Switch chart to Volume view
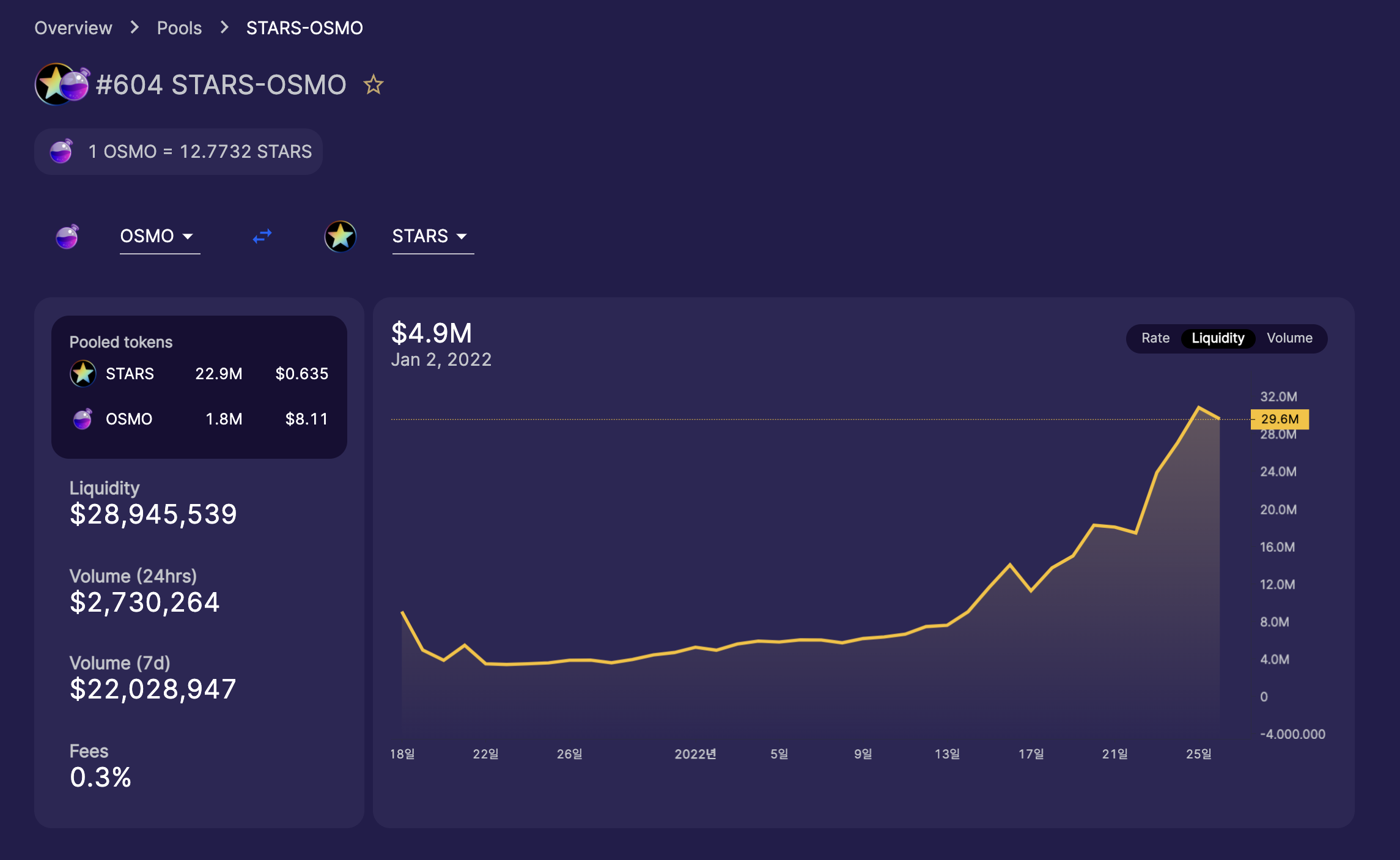This screenshot has width=1400, height=860. (x=1289, y=338)
